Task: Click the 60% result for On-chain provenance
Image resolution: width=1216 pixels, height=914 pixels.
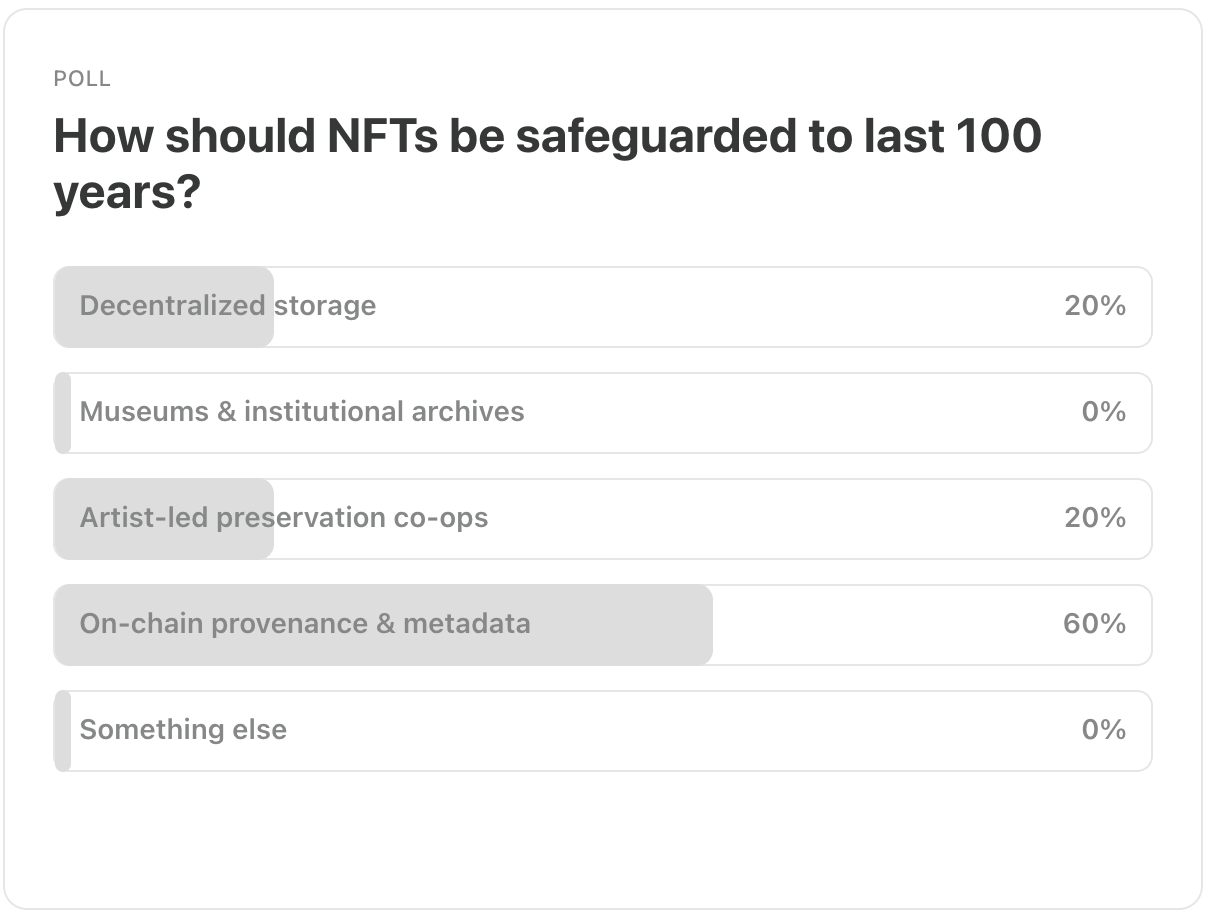Action: (1094, 624)
